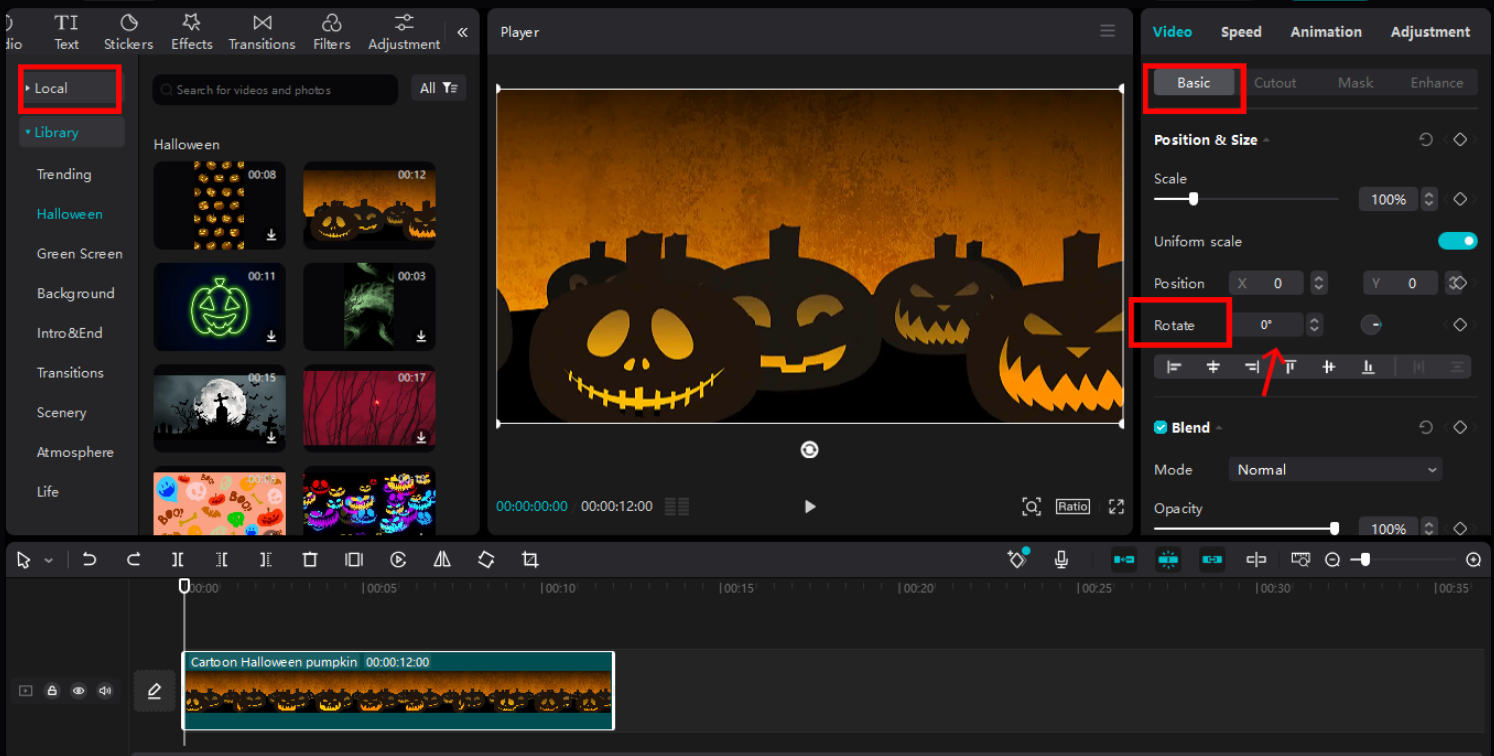This screenshot has width=1494, height=756.
Task: Select the Rotate icon in the timeline toolbar
Action: coord(485,559)
